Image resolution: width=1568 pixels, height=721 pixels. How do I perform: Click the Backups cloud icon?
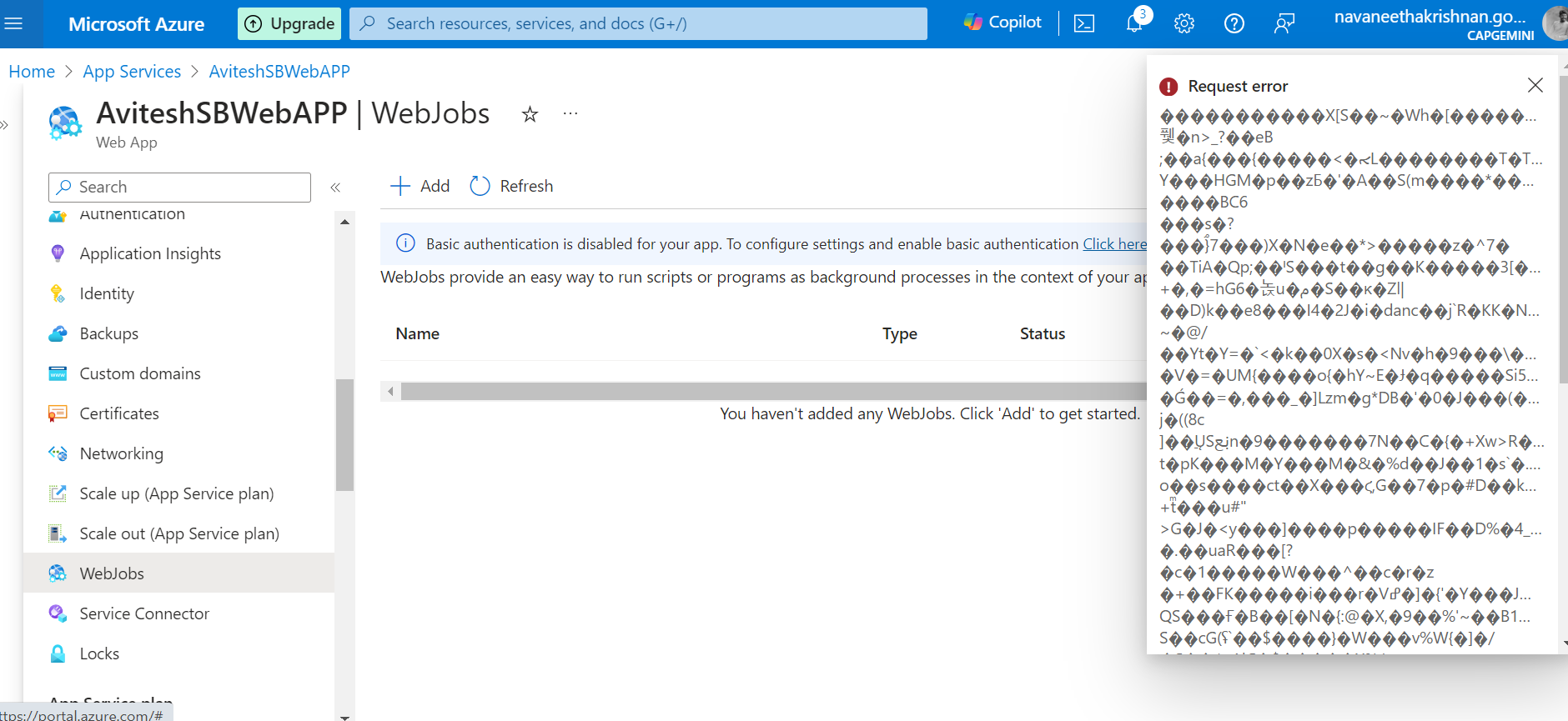click(58, 333)
